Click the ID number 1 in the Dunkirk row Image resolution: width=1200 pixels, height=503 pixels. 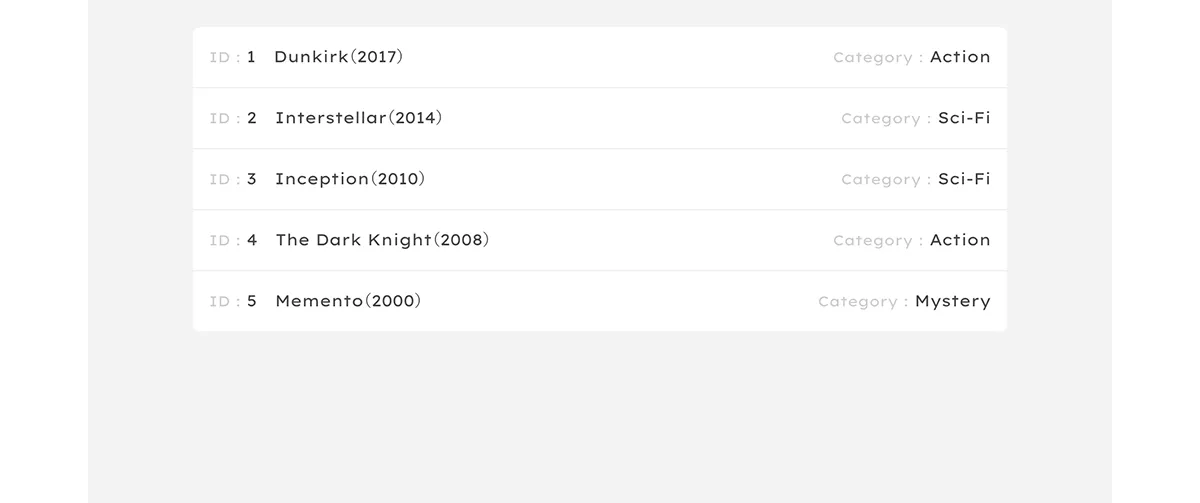[251, 57]
